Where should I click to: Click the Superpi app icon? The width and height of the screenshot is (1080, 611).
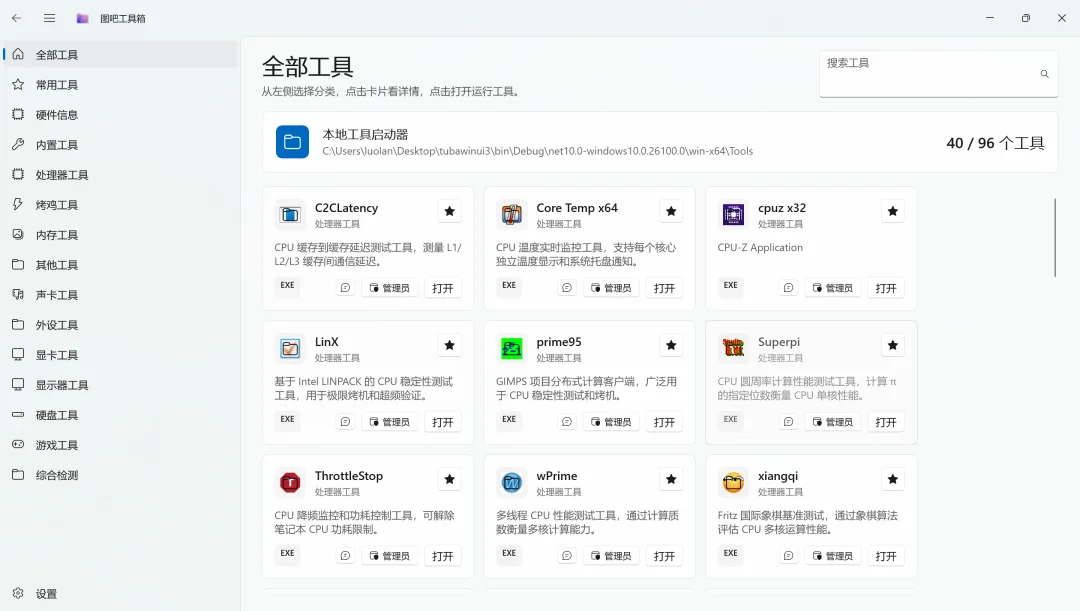pos(733,349)
